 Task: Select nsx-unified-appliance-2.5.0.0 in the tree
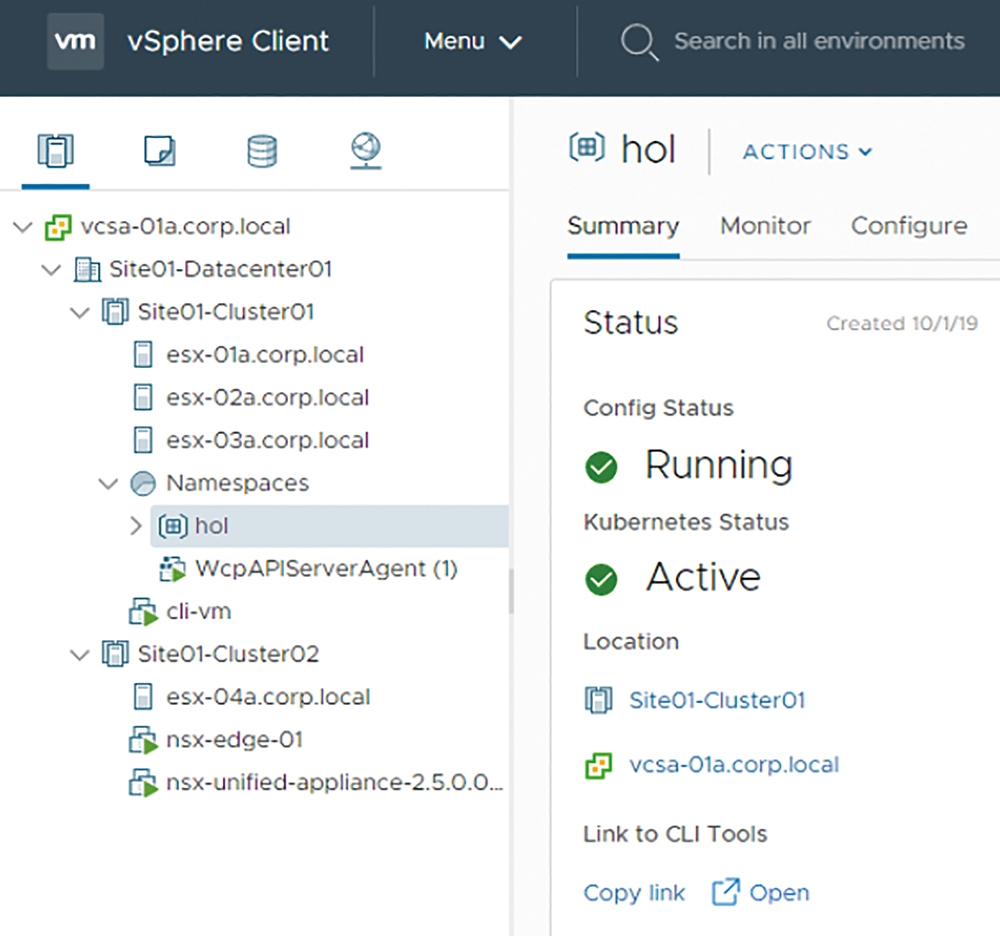[335, 782]
